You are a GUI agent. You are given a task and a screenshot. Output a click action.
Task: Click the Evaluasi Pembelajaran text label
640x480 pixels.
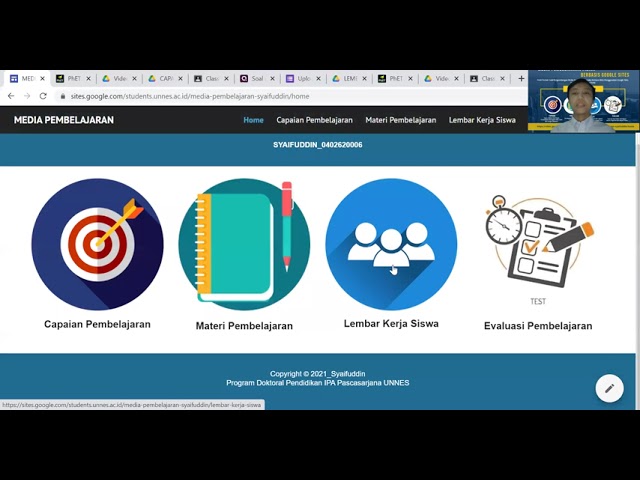[538, 326]
